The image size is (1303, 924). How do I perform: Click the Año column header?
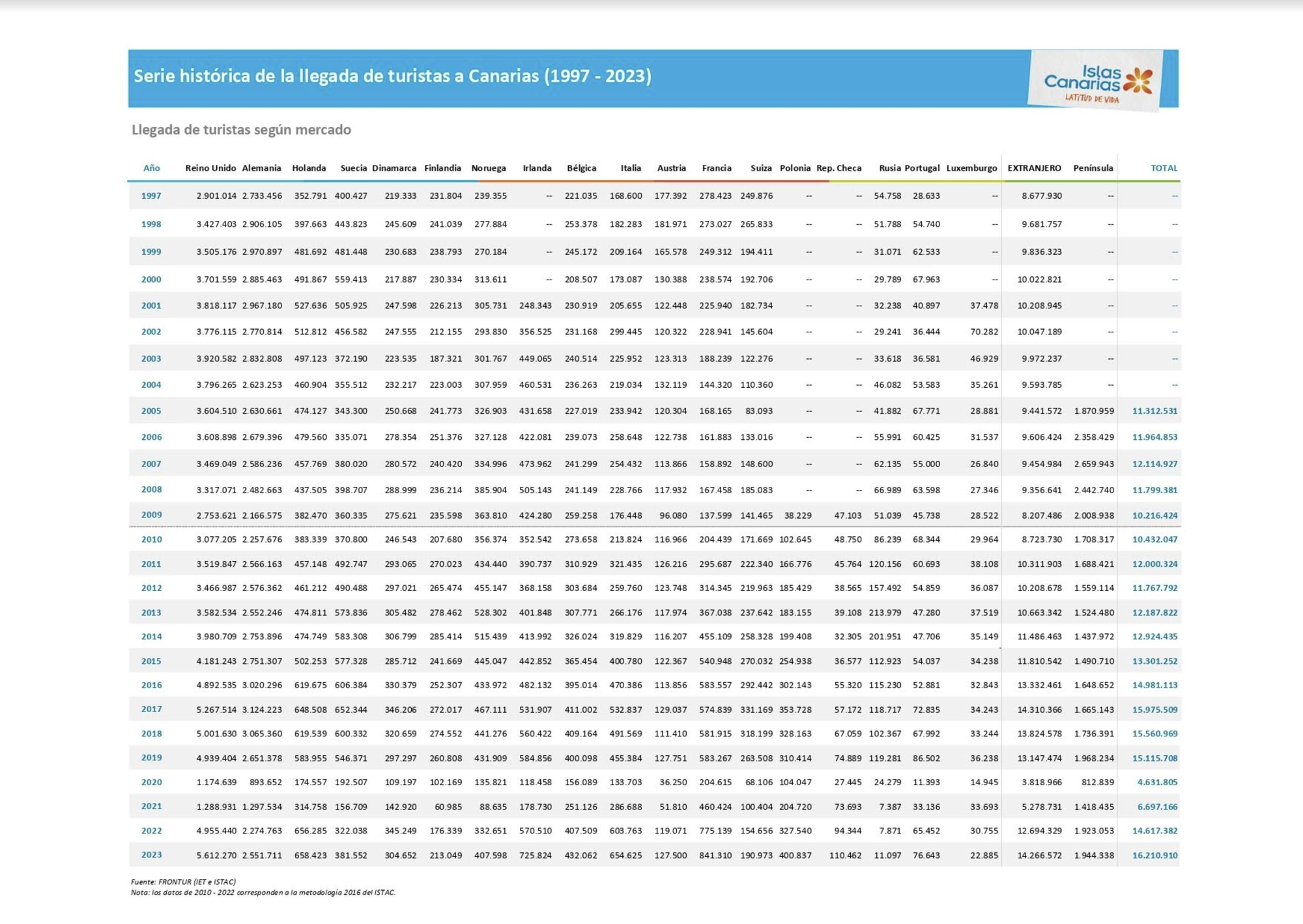(151, 168)
